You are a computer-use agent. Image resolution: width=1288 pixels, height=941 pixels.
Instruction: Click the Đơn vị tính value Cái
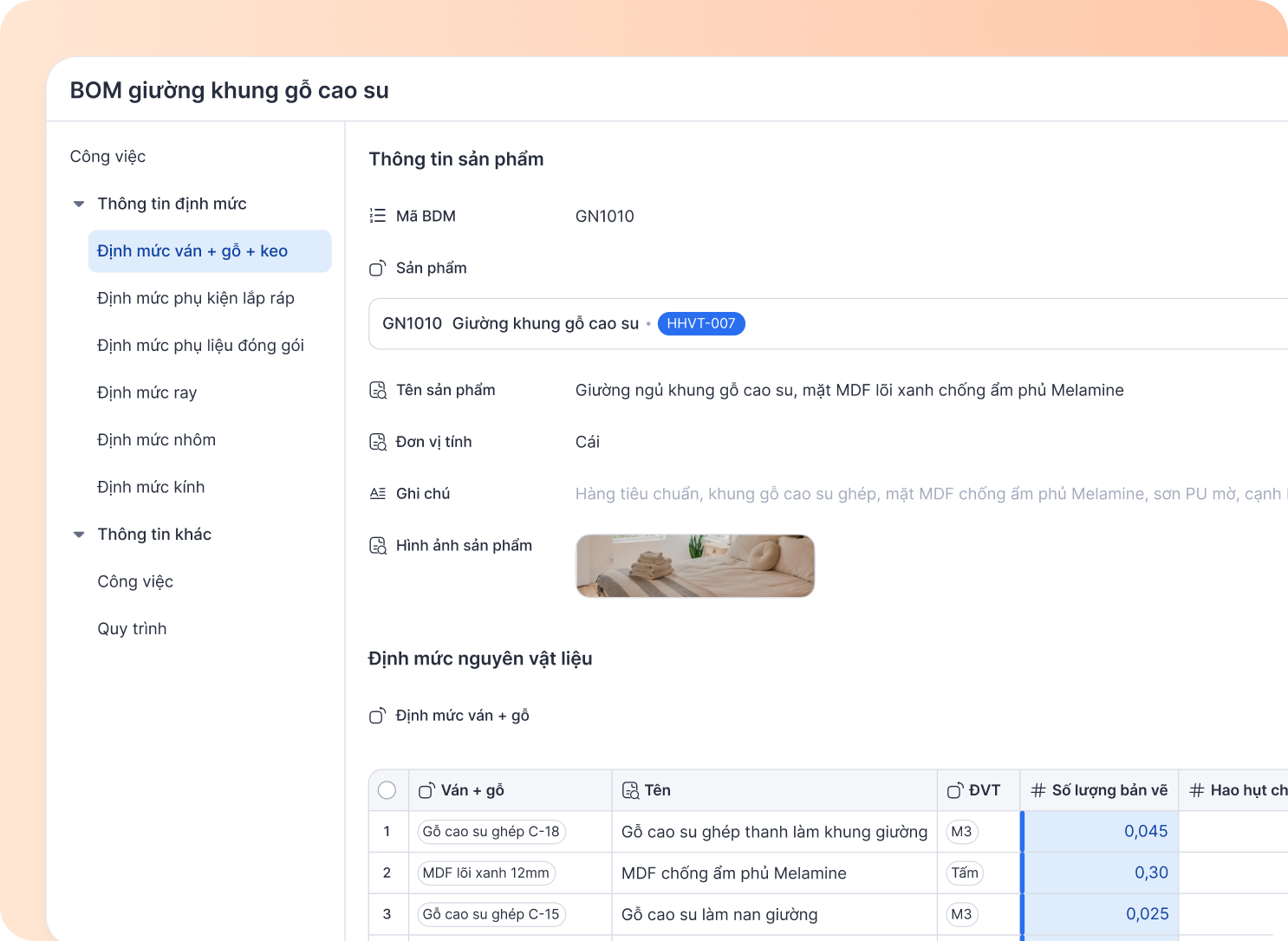pos(588,442)
